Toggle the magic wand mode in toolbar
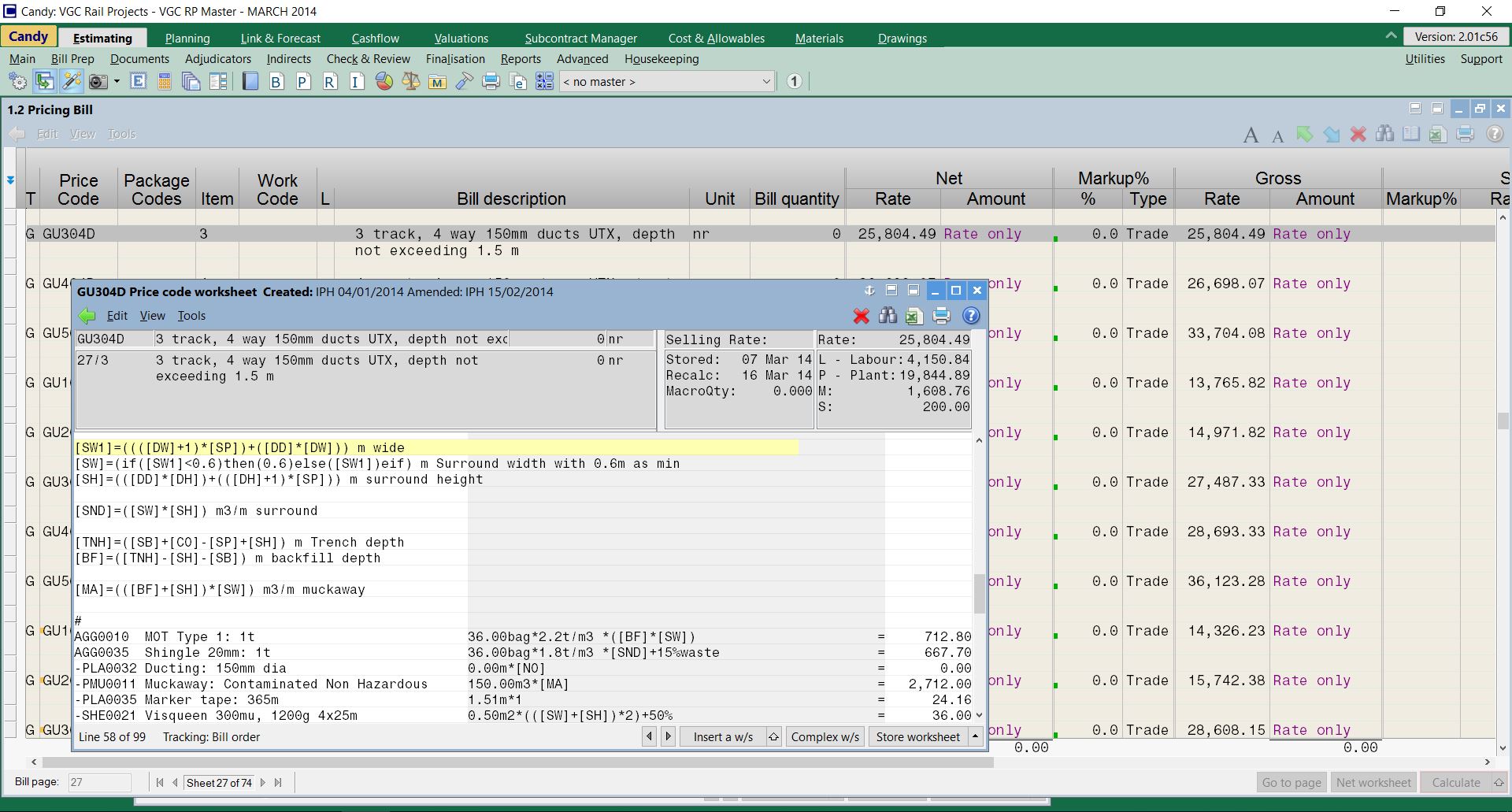 (71, 82)
